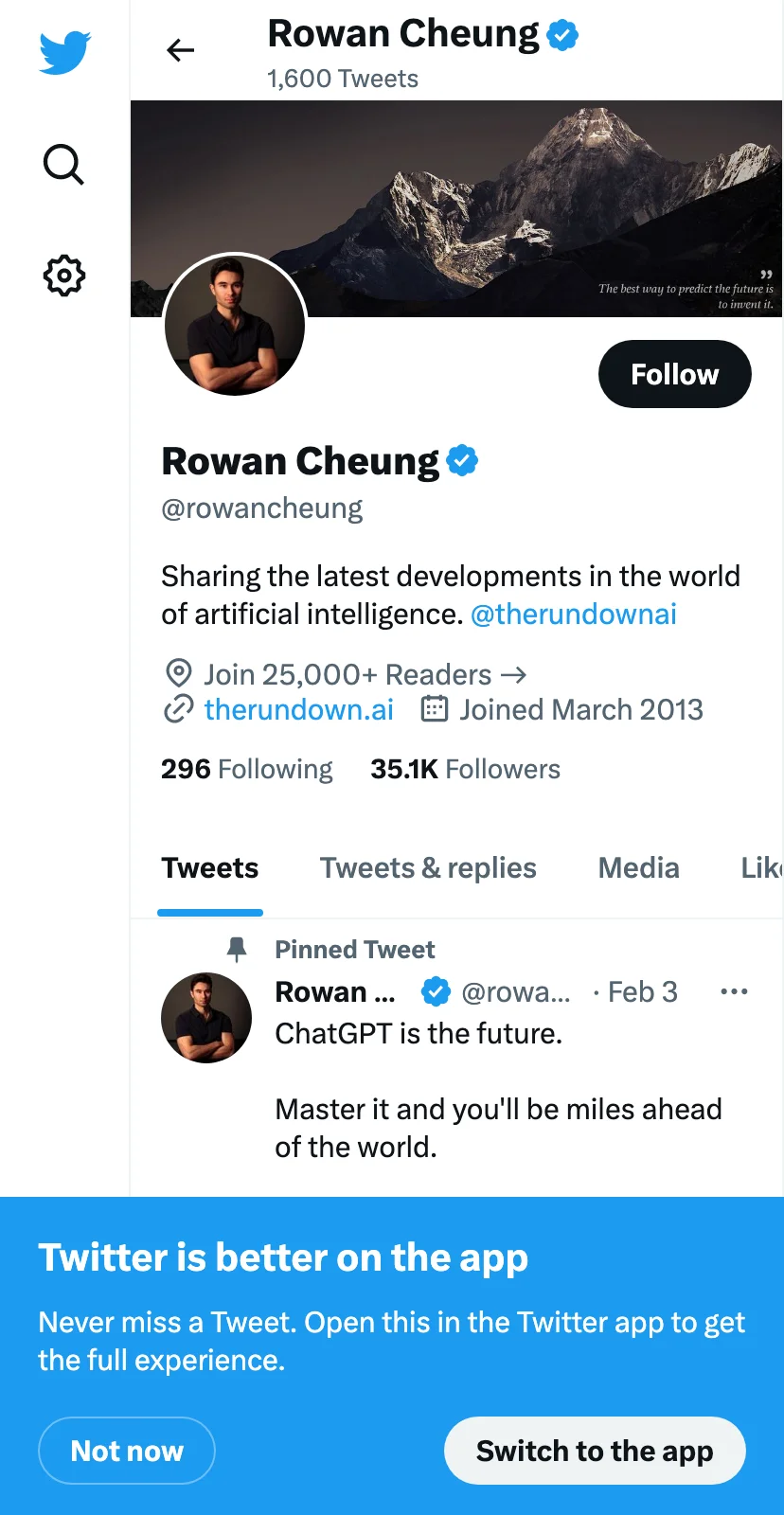Open settings via the gear icon
This screenshot has height=1515, width=784.
pos(64,276)
